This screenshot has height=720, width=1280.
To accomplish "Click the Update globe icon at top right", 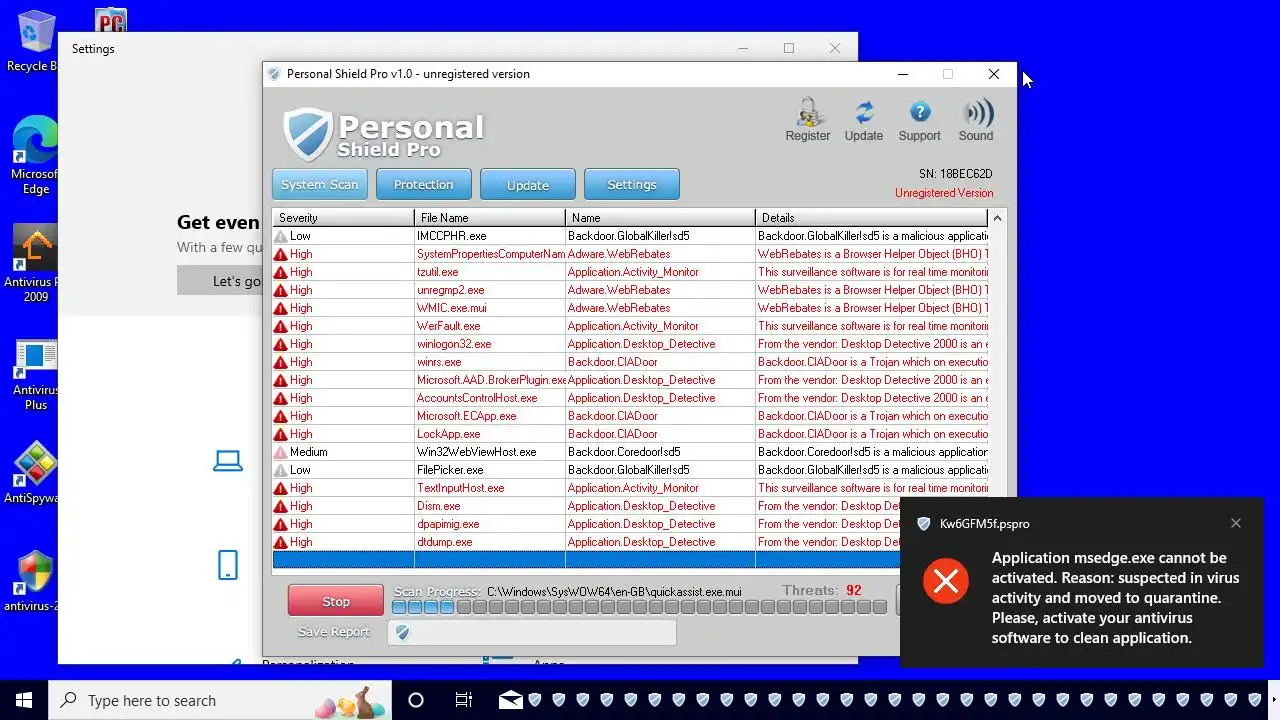I will pyautogui.click(x=863, y=120).
